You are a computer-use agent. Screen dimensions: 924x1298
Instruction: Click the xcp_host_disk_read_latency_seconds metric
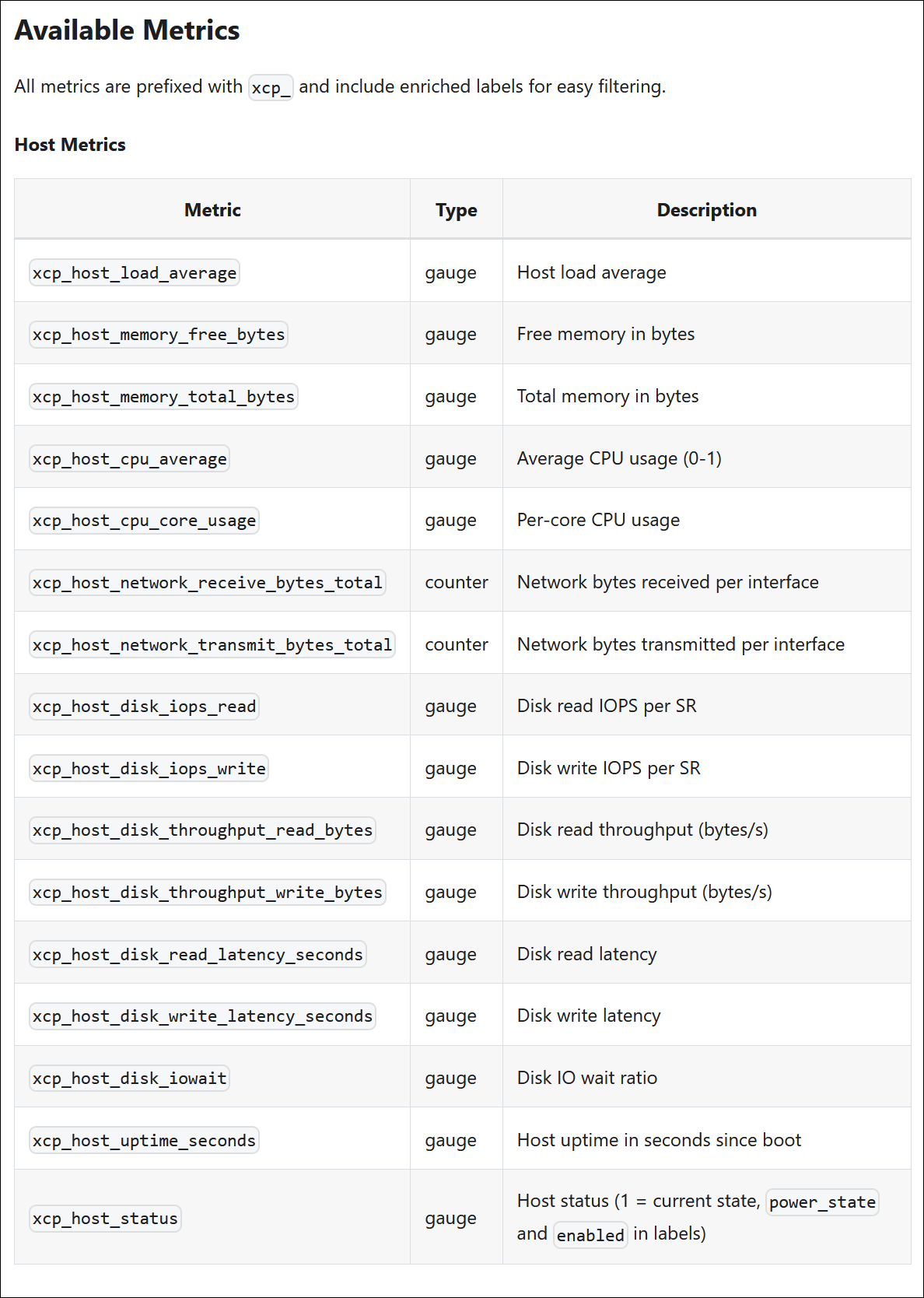pyautogui.click(x=198, y=955)
